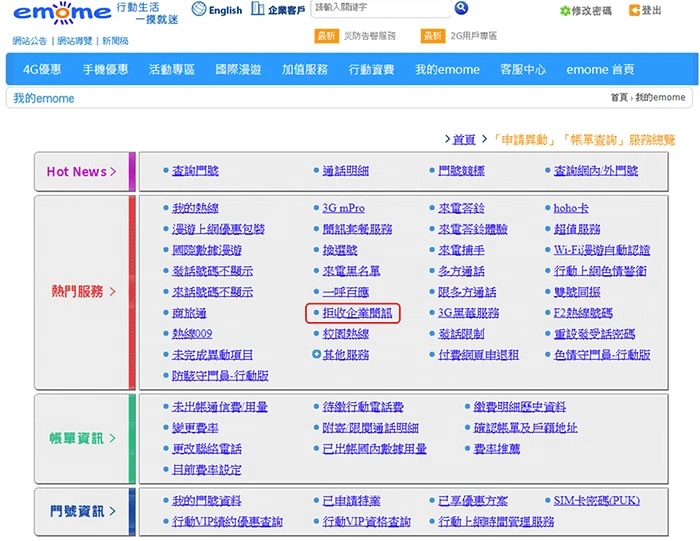Click the 最新 badge beside 2G用戶專區
The image size is (700, 541).
click(433, 36)
